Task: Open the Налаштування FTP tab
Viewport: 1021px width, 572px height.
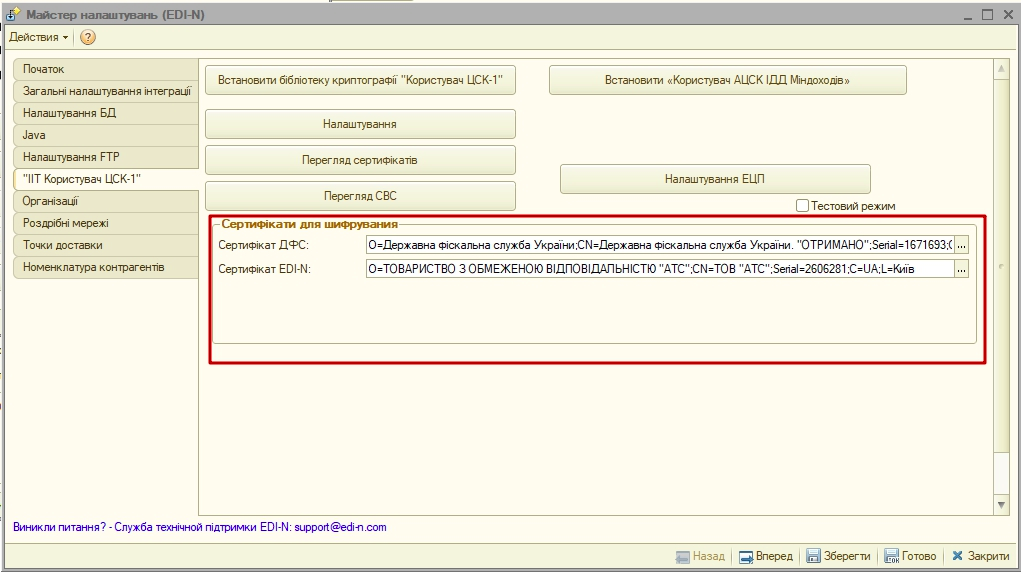Action: (105, 157)
